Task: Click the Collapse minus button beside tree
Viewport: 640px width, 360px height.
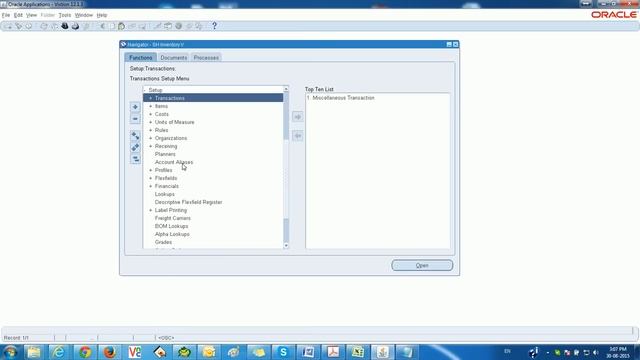Action: pyautogui.click(x=135, y=119)
